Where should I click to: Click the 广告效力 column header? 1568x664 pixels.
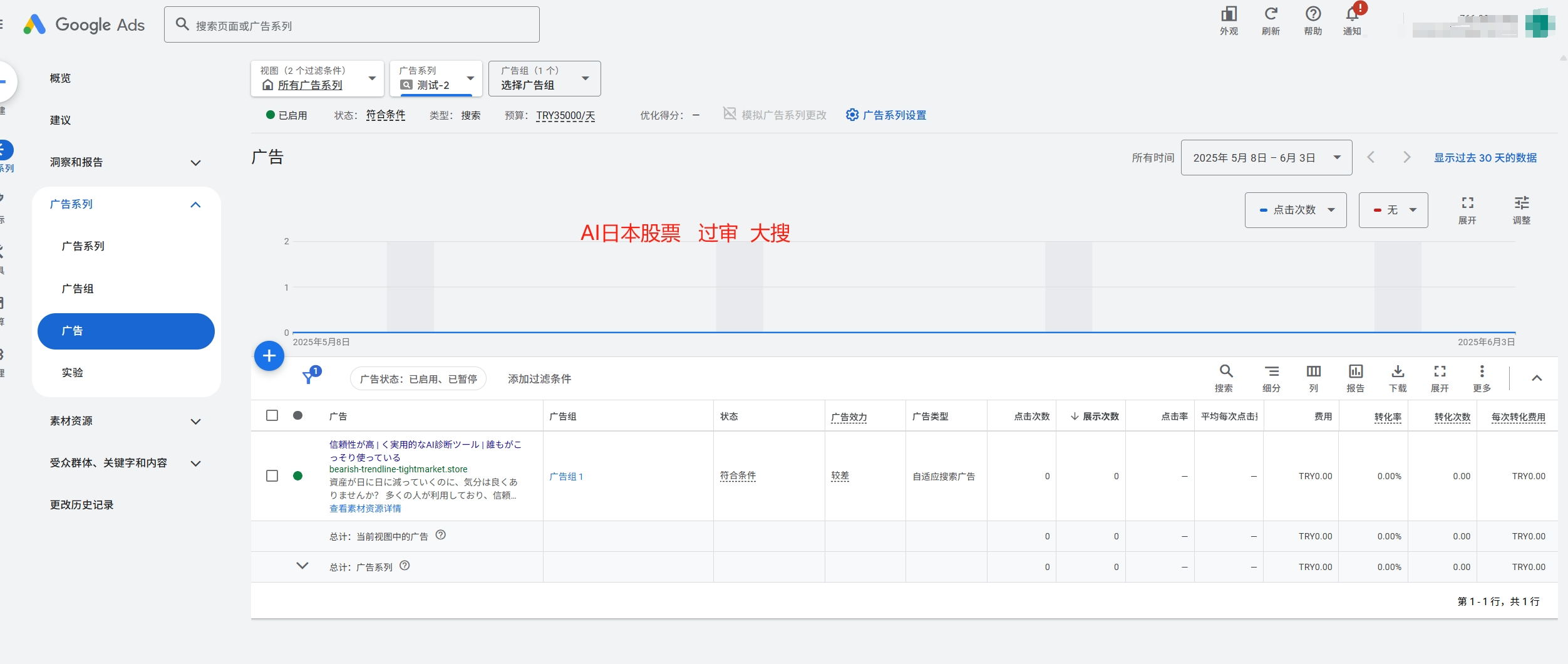coord(848,417)
